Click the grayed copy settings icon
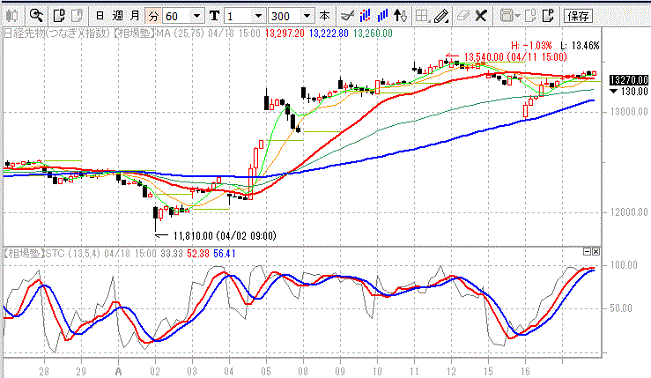The height and width of the screenshot is (378, 651). click(x=530, y=16)
